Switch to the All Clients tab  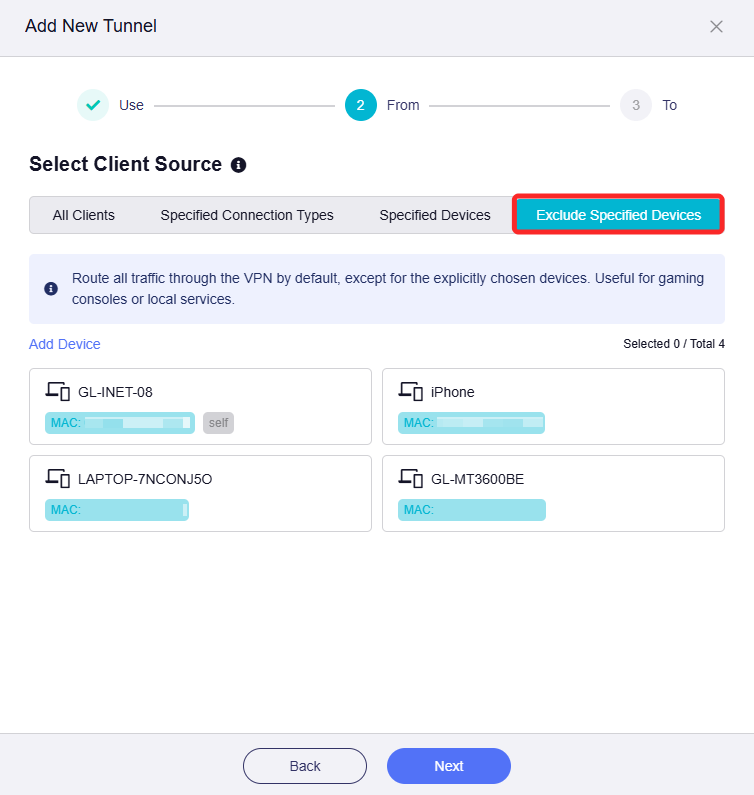84,215
